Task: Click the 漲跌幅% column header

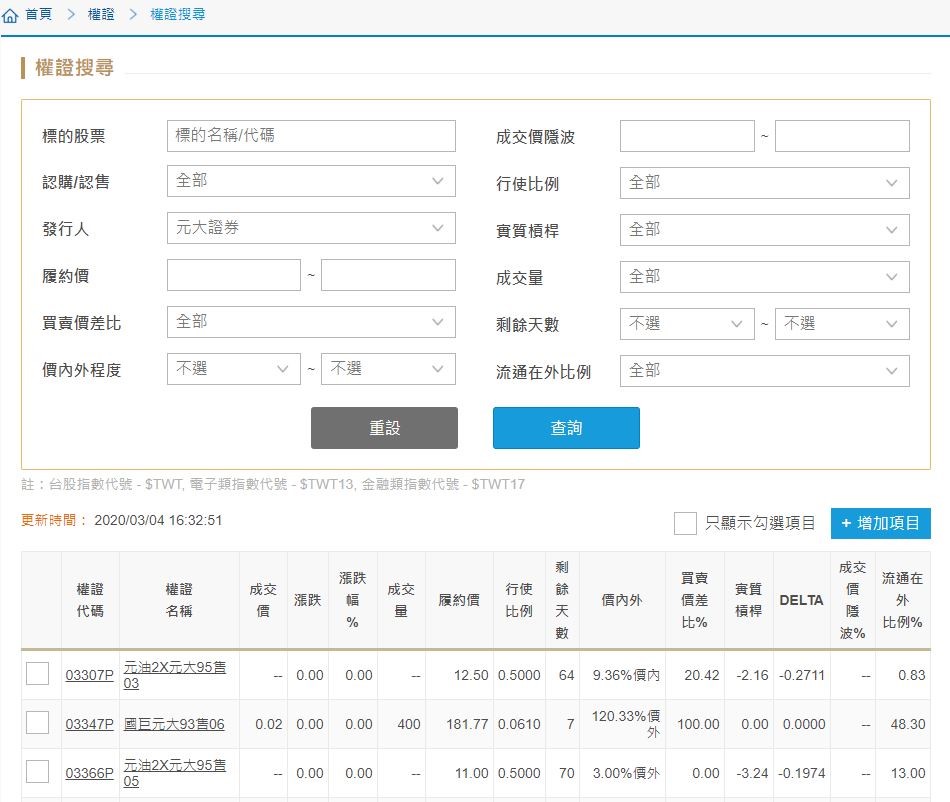Action: coord(352,600)
